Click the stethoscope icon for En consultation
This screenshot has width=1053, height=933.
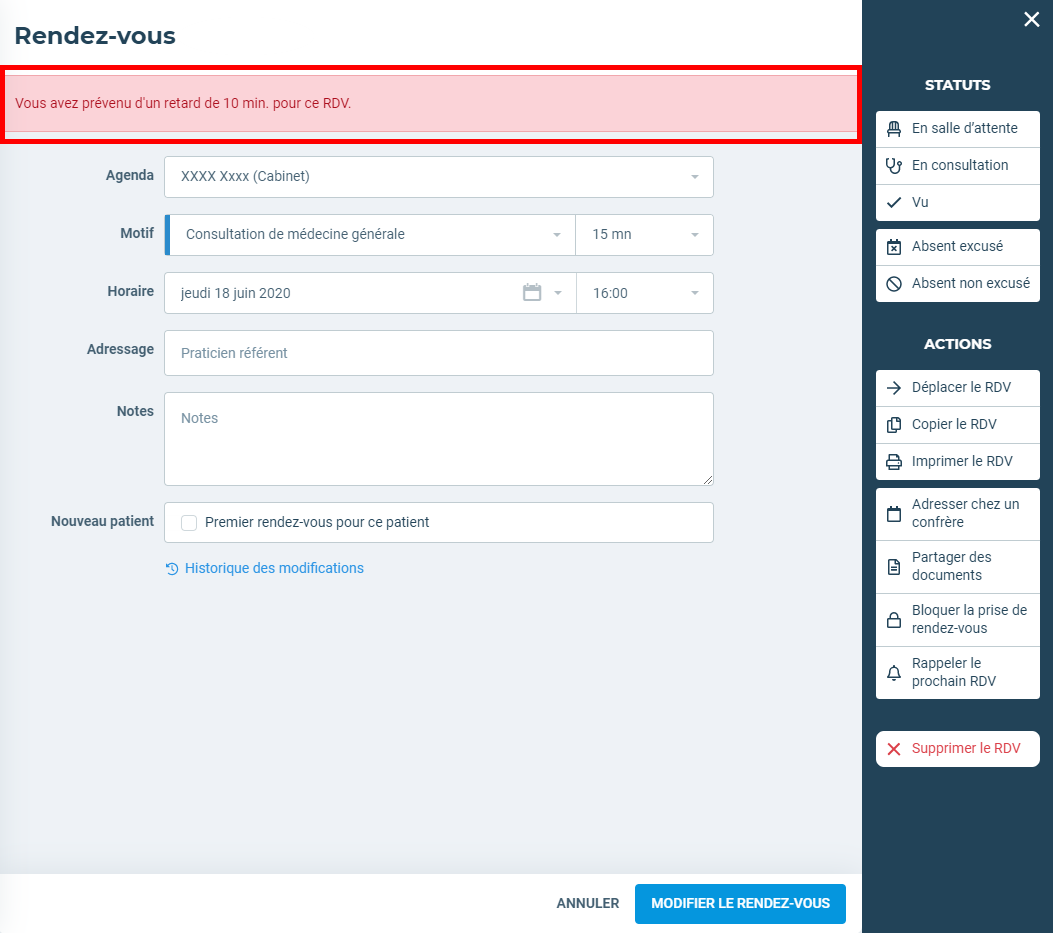894,166
